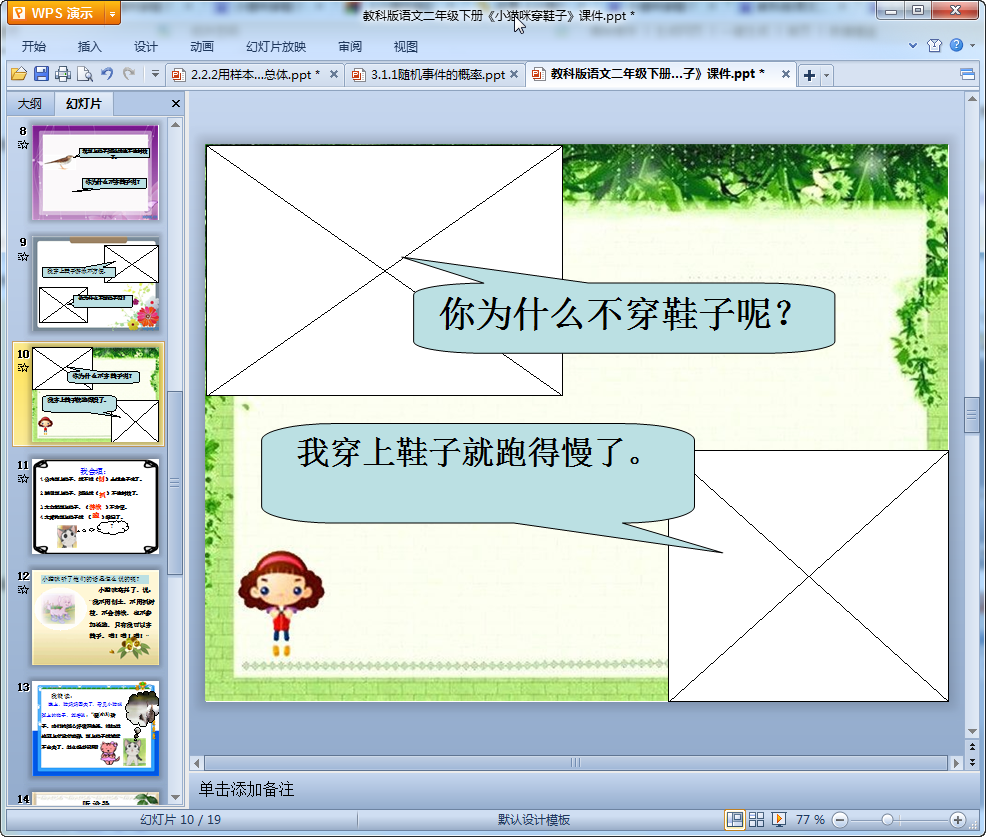Start slideshow from the status bar icon
The height and width of the screenshot is (837, 986).
[x=778, y=819]
